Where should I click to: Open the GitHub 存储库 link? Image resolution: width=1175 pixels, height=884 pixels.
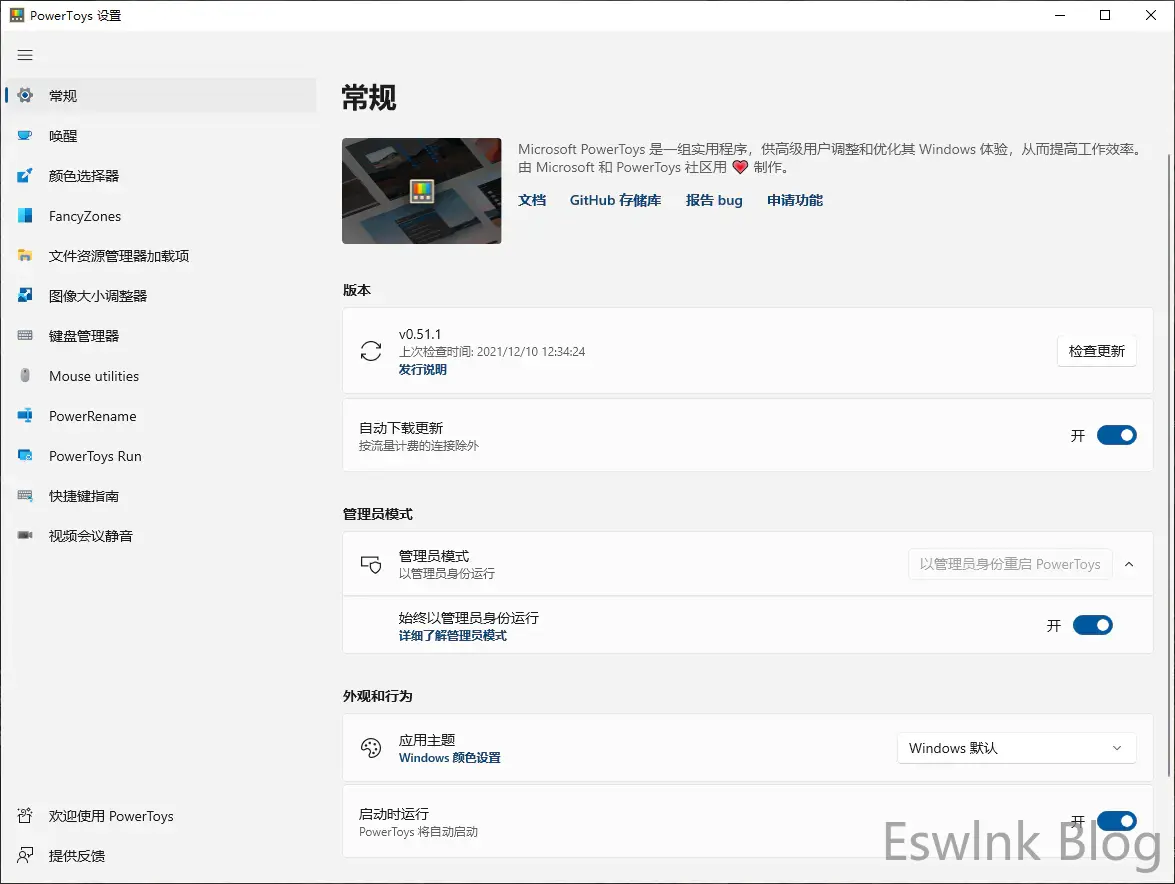coord(615,200)
